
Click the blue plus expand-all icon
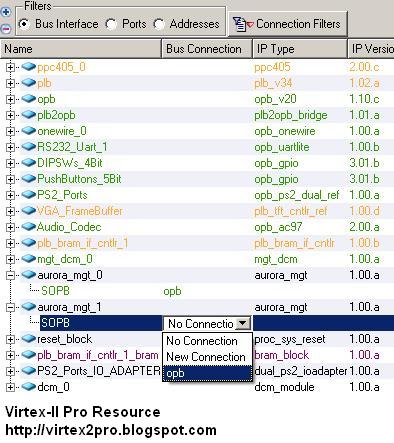(x=6, y=12)
